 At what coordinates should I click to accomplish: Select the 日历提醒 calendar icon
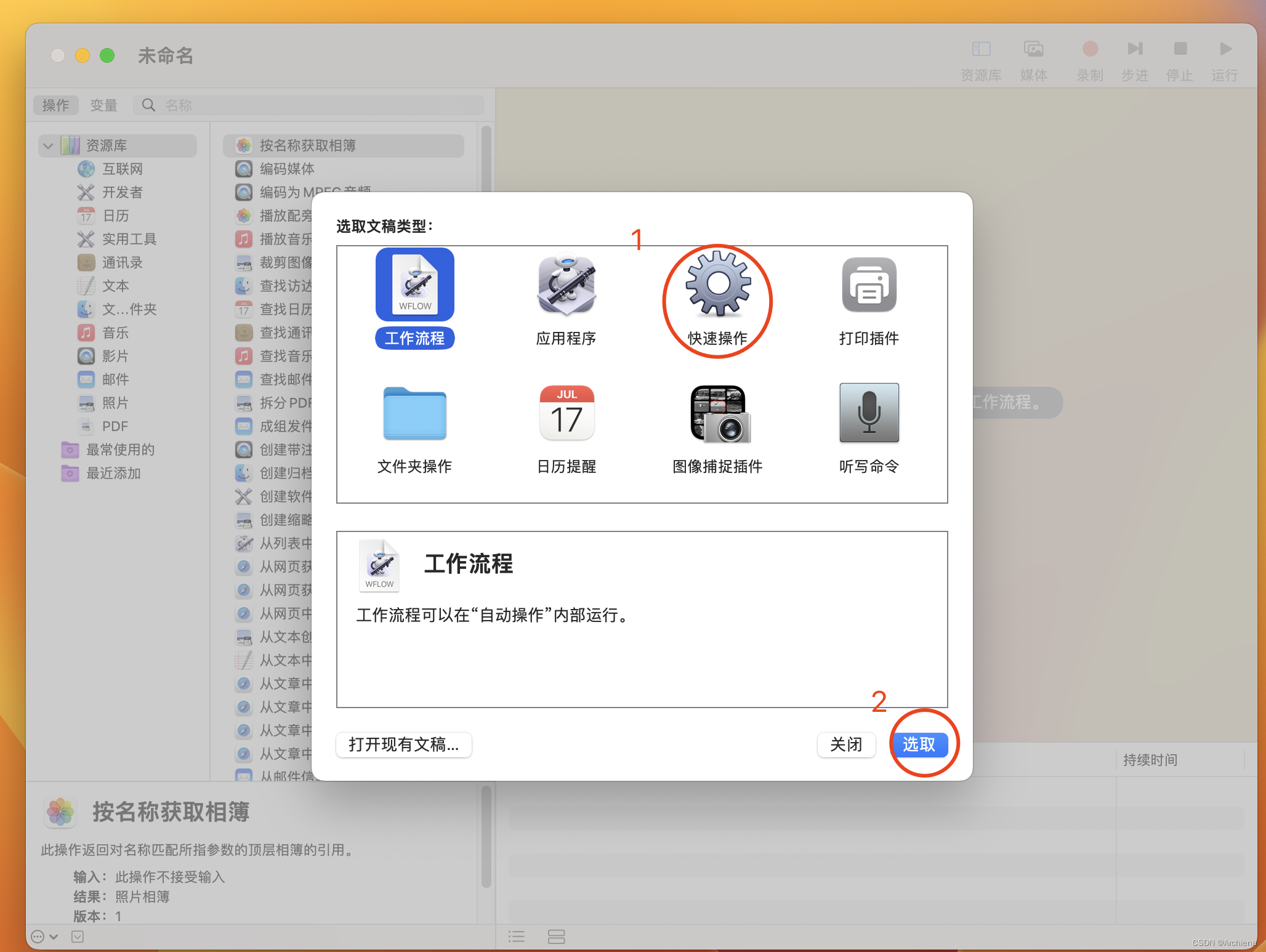coord(566,413)
